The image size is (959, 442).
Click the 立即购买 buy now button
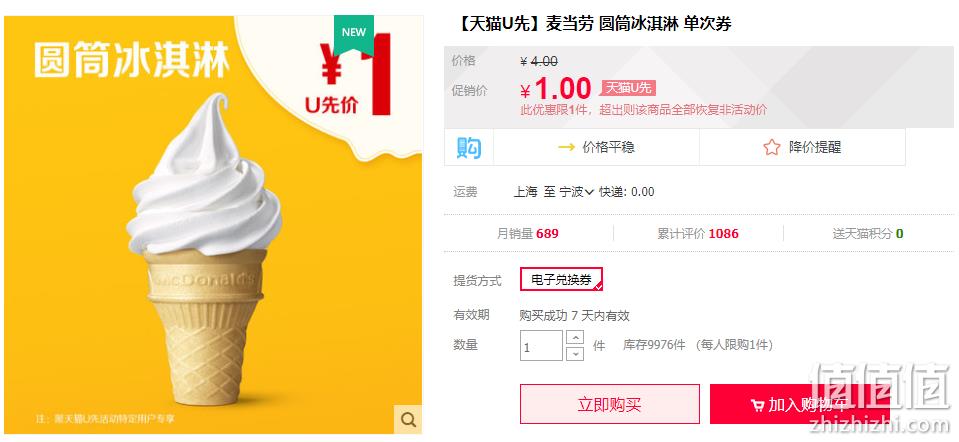610,404
